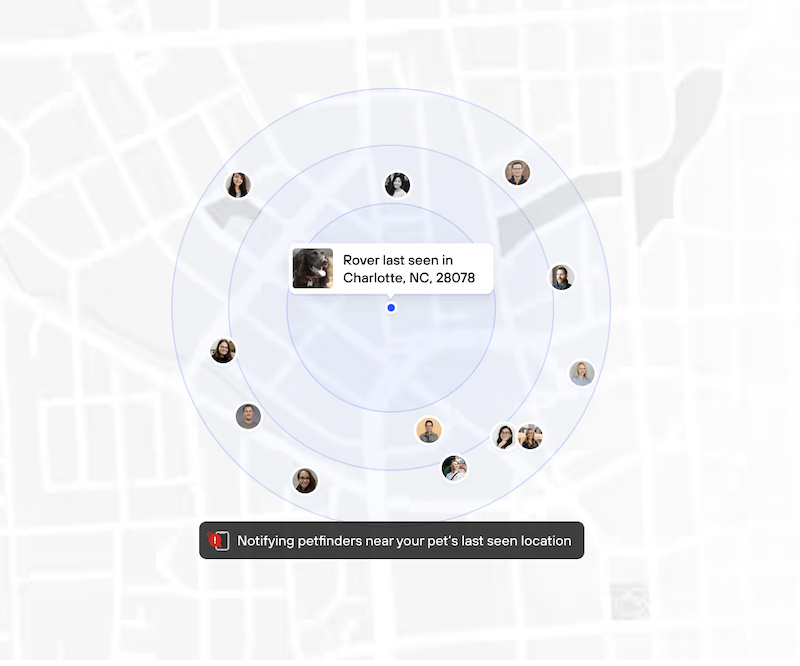Select the black-and-white petfinder avatar

[397, 185]
